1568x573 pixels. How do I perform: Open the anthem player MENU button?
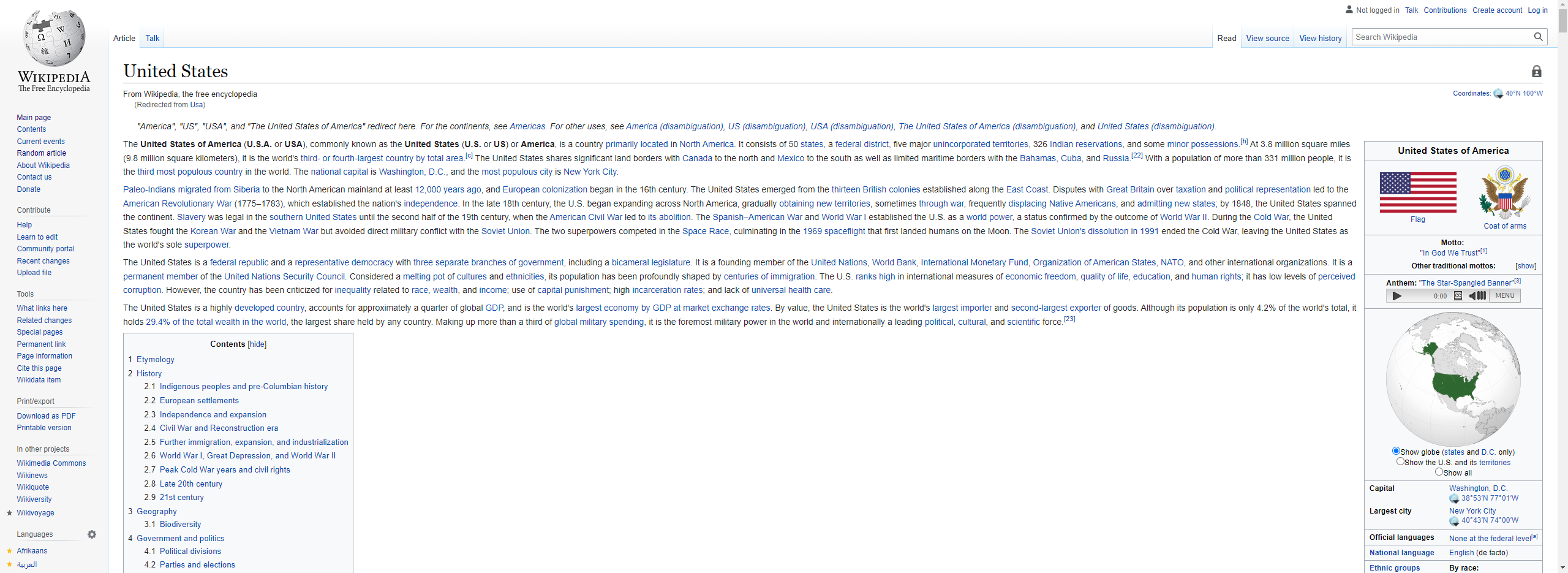tap(1504, 295)
